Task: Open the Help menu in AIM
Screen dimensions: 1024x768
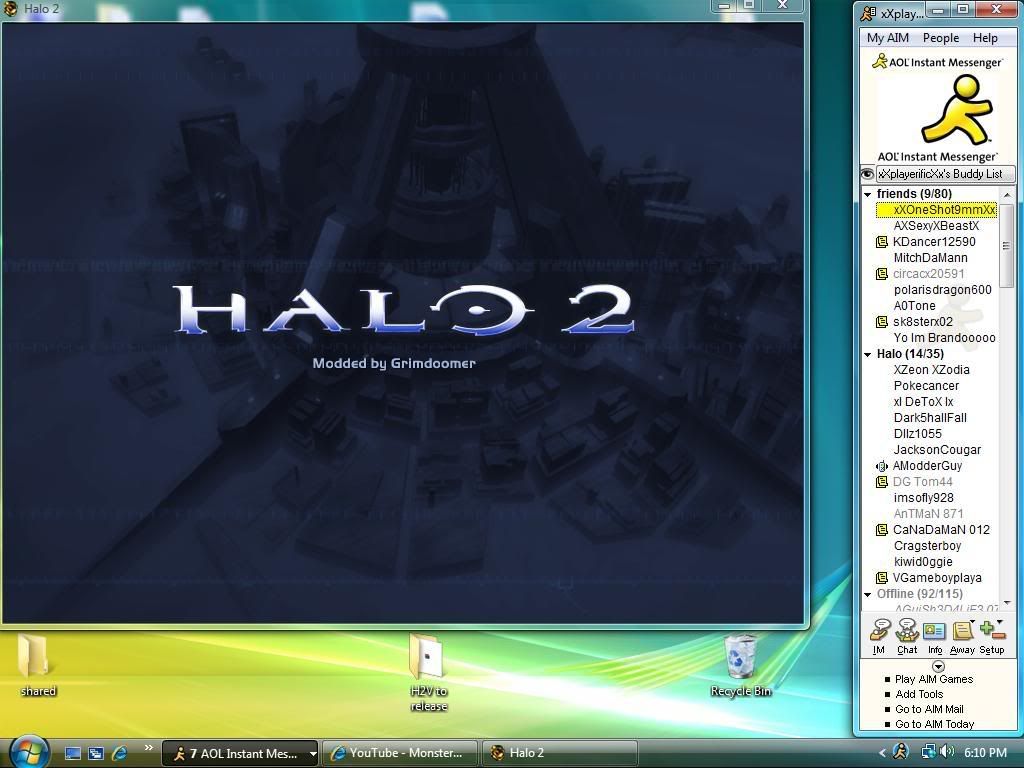Action: pos(985,38)
